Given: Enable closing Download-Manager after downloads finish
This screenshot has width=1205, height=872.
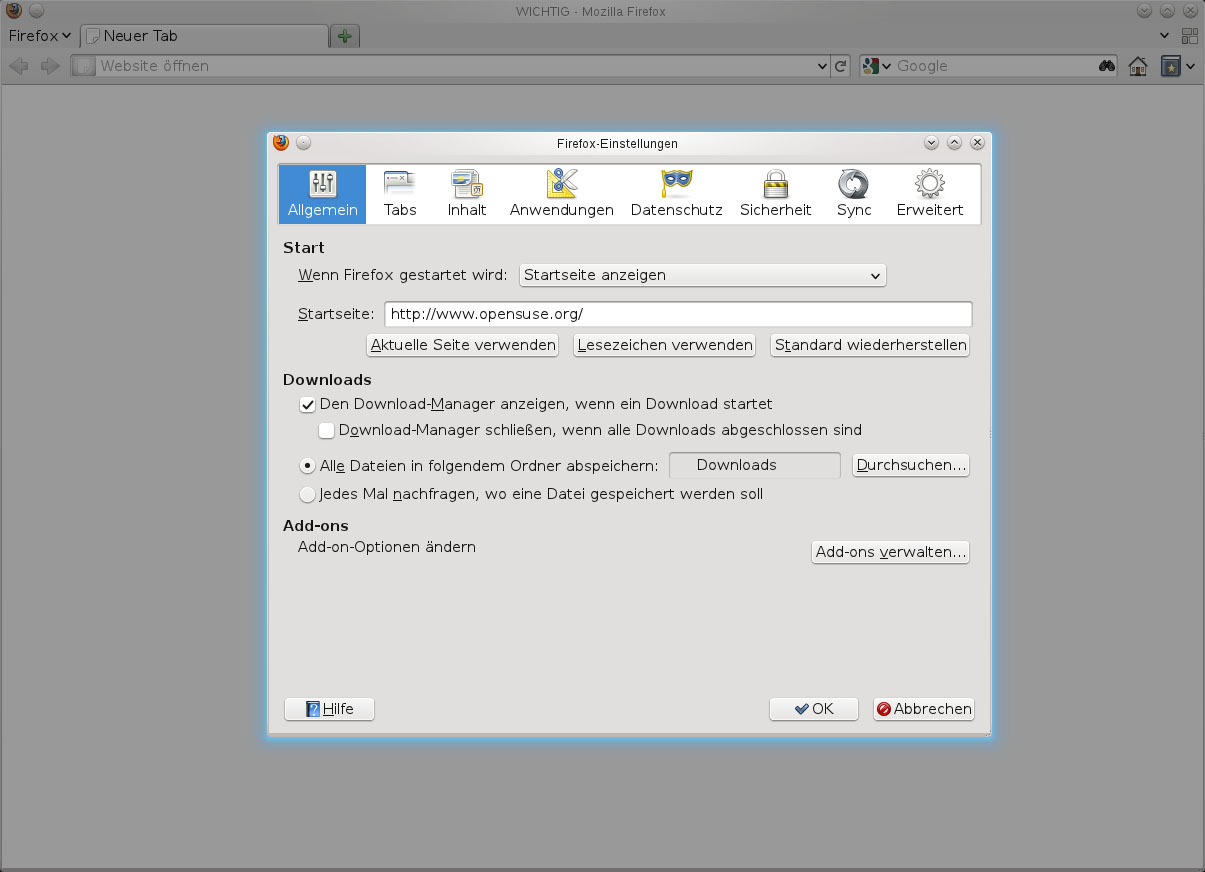Looking at the screenshot, I should 327,430.
